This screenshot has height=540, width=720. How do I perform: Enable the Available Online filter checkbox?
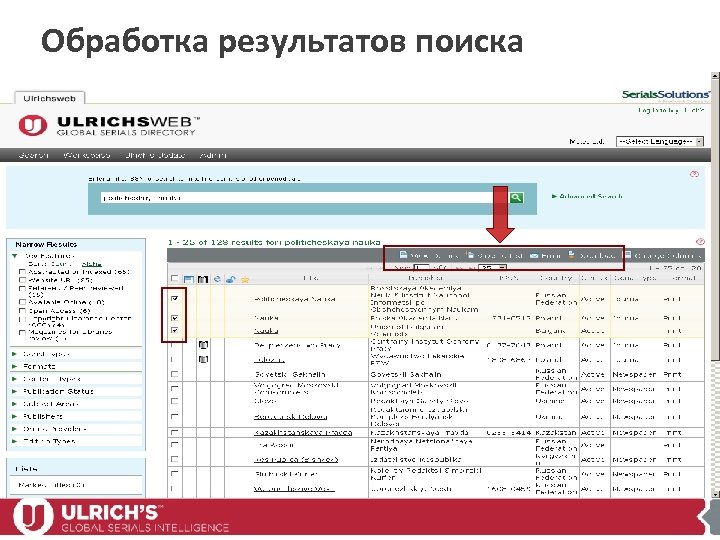click(x=22, y=302)
